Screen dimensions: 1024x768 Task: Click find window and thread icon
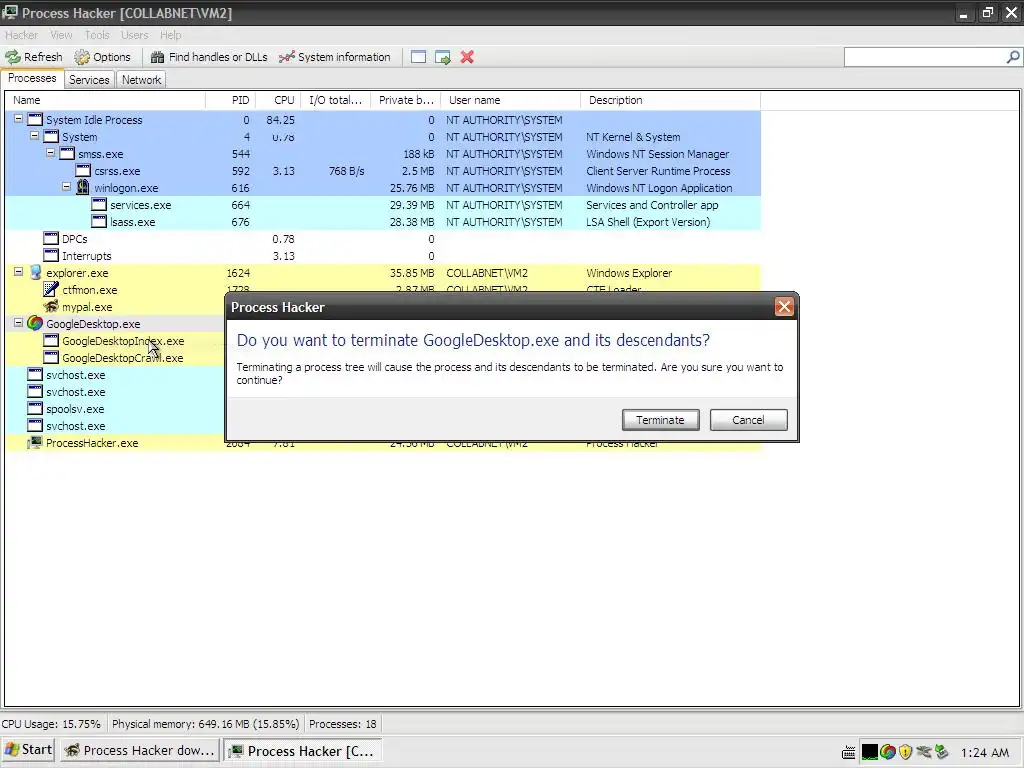coord(443,57)
